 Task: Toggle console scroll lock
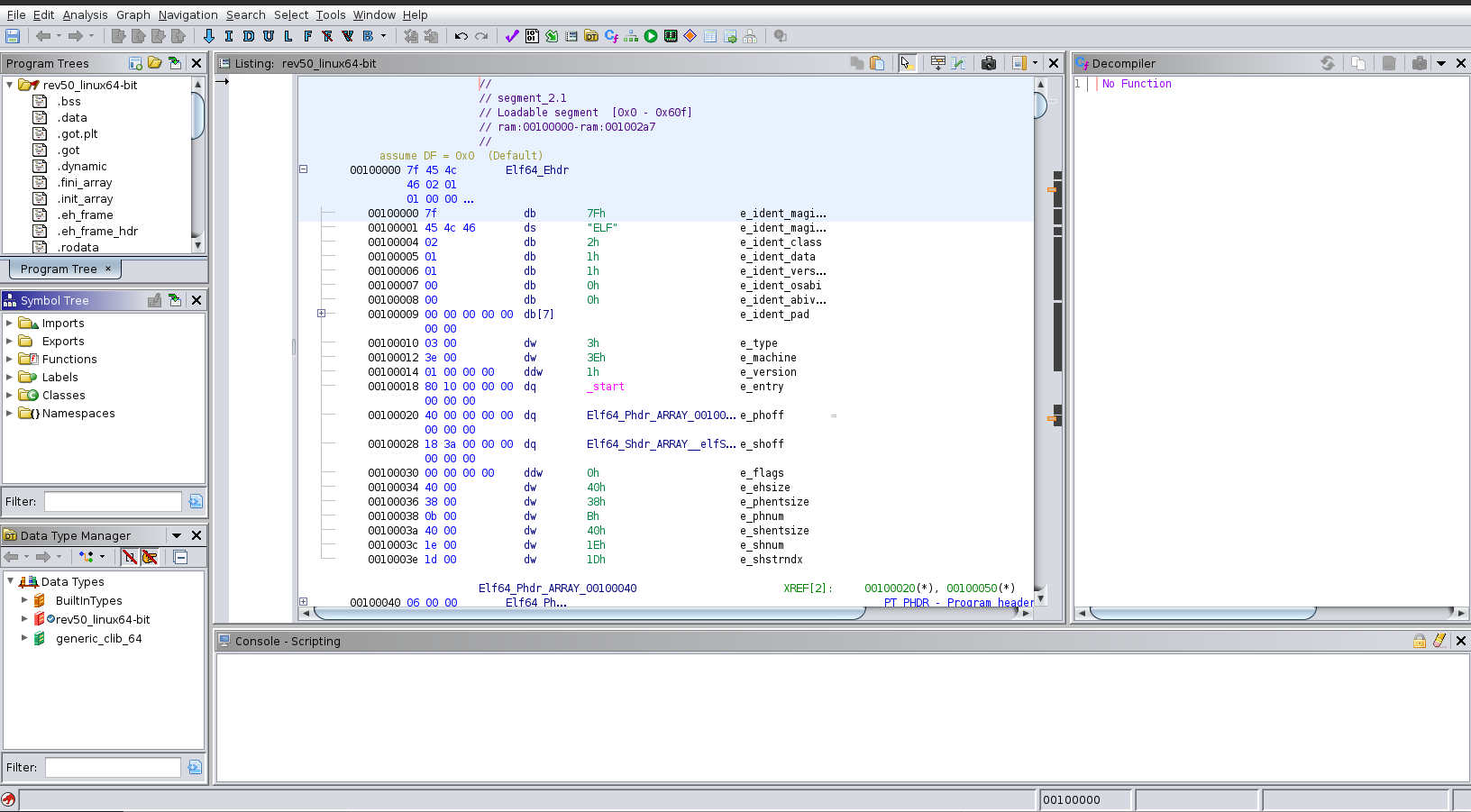1420,641
